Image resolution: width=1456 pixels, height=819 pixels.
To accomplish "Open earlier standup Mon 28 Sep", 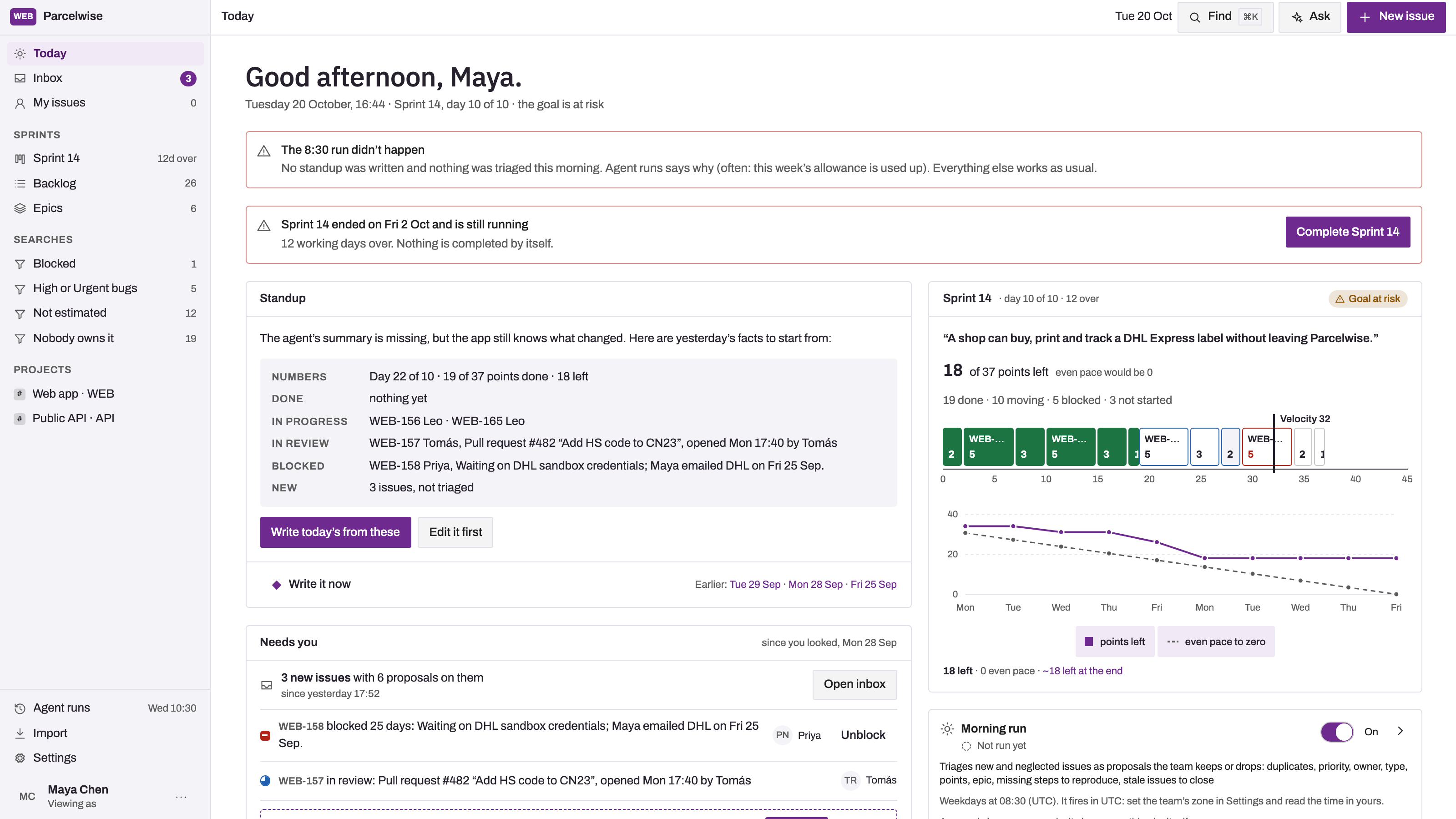I will (x=815, y=584).
